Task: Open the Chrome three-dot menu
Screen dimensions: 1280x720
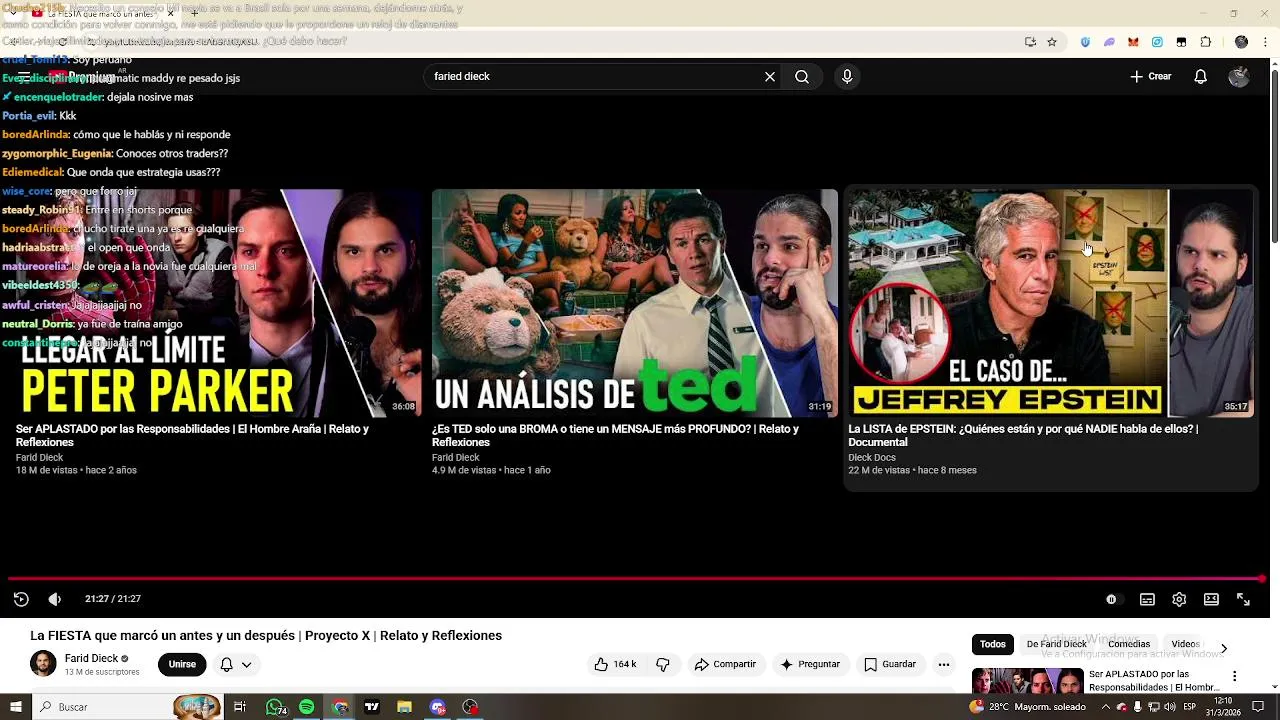Action: (x=1265, y=42)
